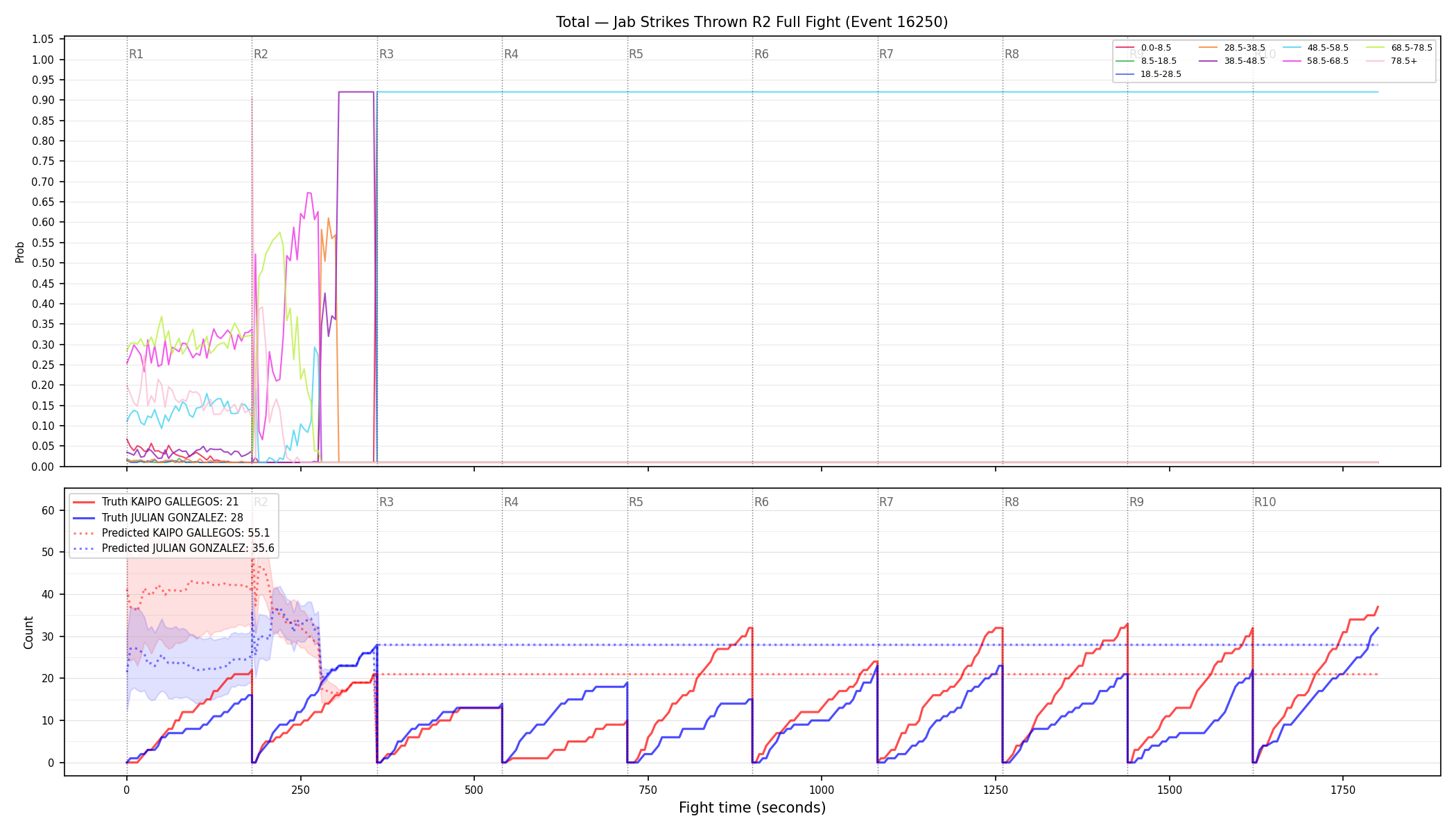Click the 58.5-68.5 legend label
This screenshot has height=832, width=1456.
click(1328, 61)
